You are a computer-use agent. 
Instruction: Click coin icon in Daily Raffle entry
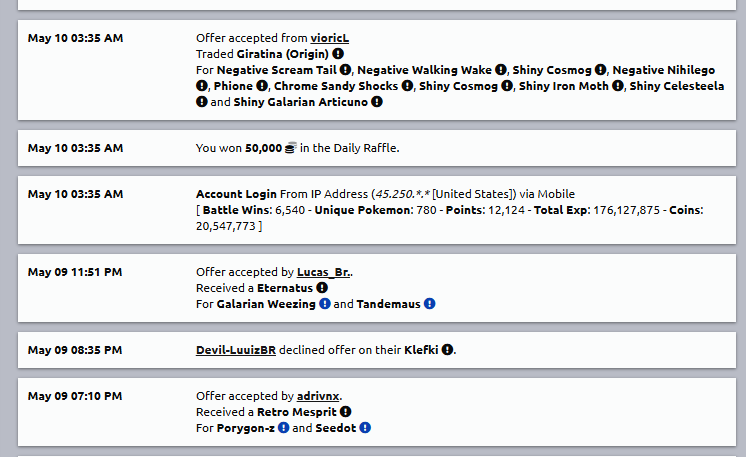(290, 148)
